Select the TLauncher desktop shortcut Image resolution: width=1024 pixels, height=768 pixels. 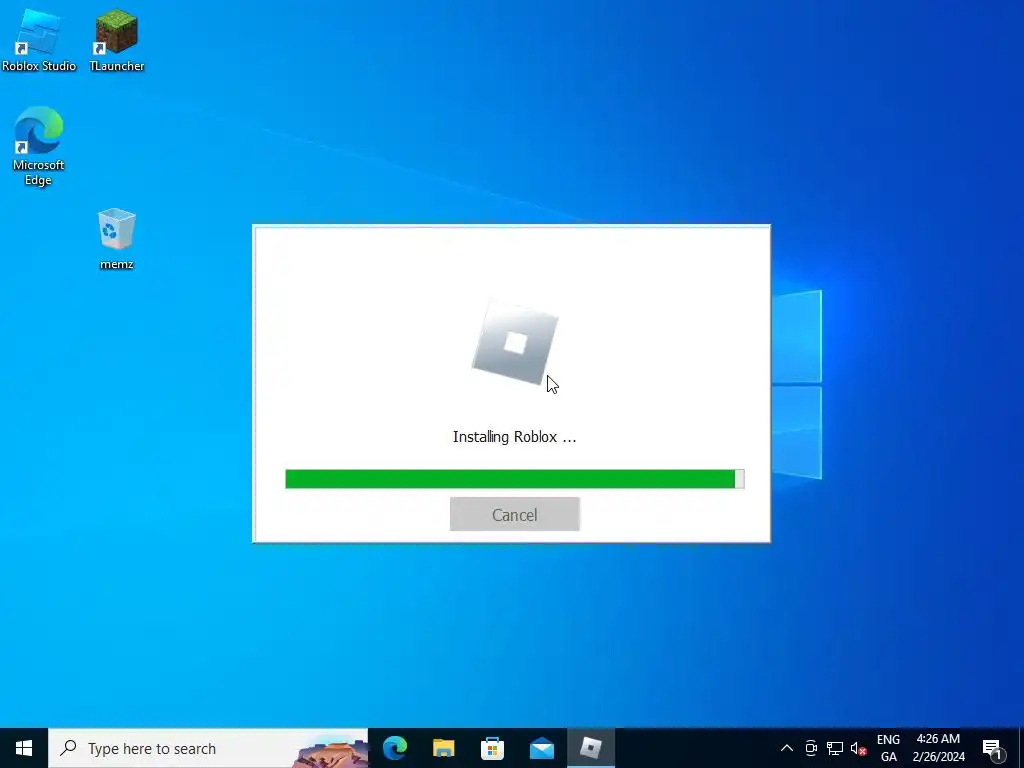click(x=117, y=41)
